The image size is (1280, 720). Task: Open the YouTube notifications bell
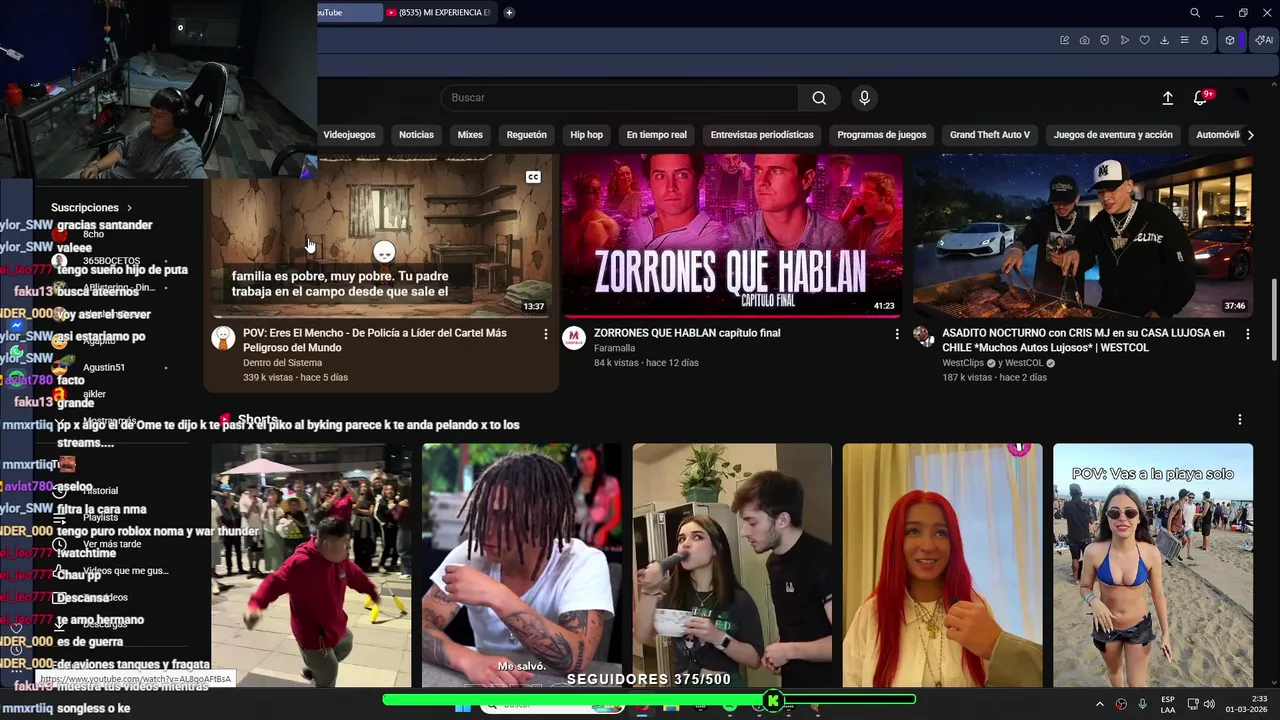1201,98
